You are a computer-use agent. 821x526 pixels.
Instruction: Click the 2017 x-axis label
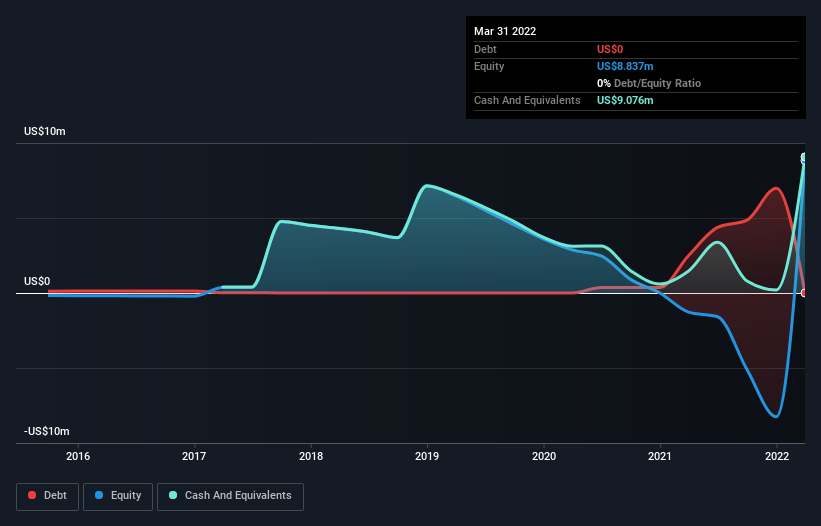(194, 456)
